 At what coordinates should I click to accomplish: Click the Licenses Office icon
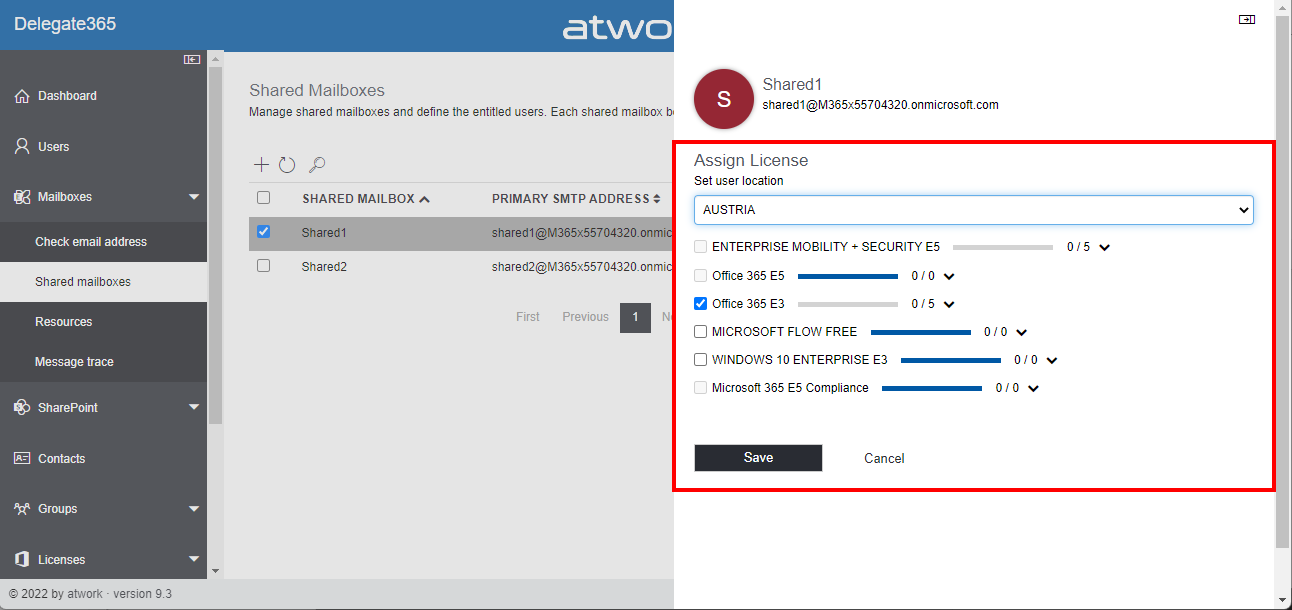[x=21, y=559]
